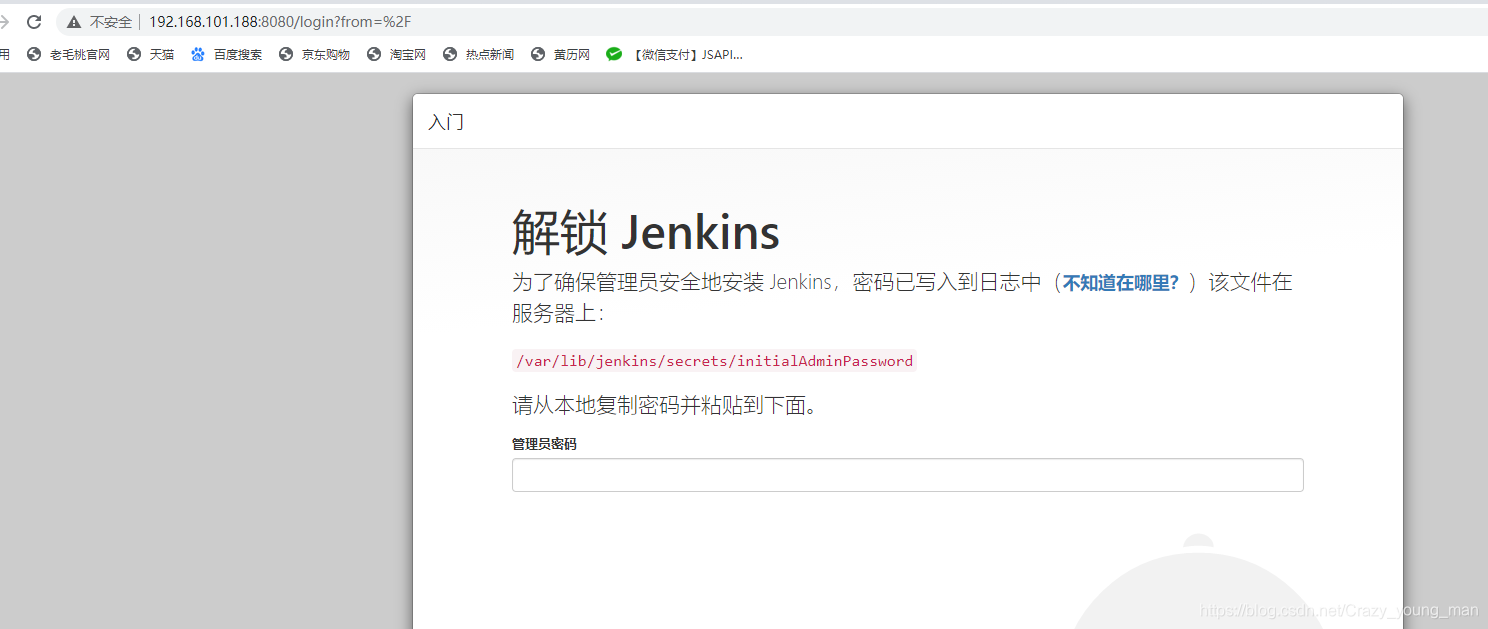This screenshot has width=1488, height=629.
Task: Click the 不安全 security label
Action: point(111,21)
